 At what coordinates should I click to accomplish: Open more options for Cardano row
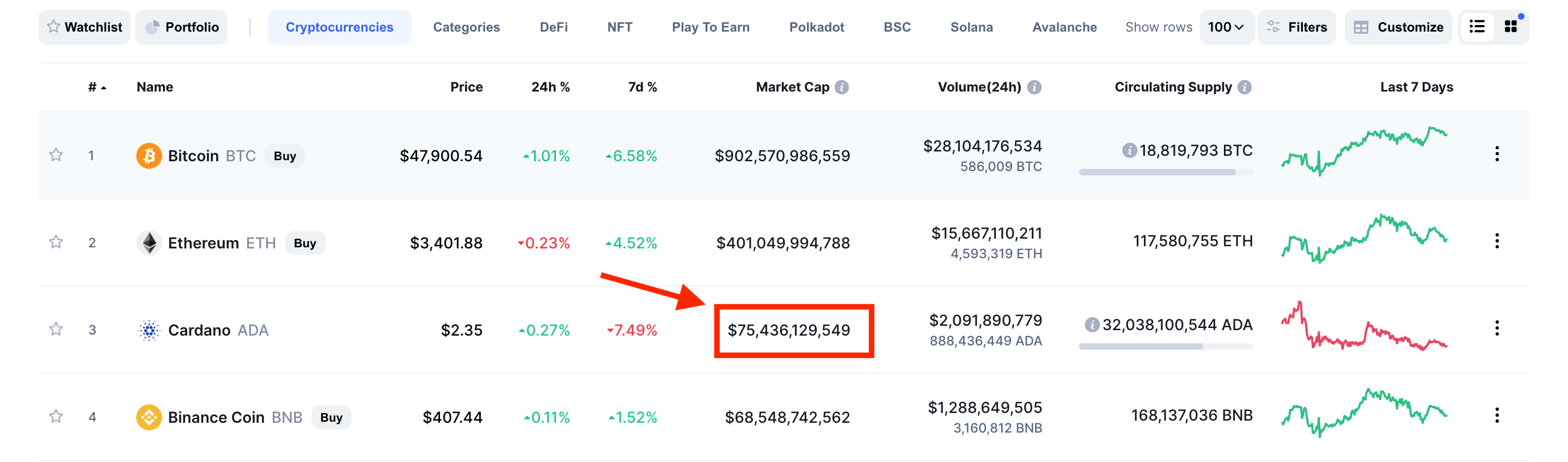point(1497,329)
